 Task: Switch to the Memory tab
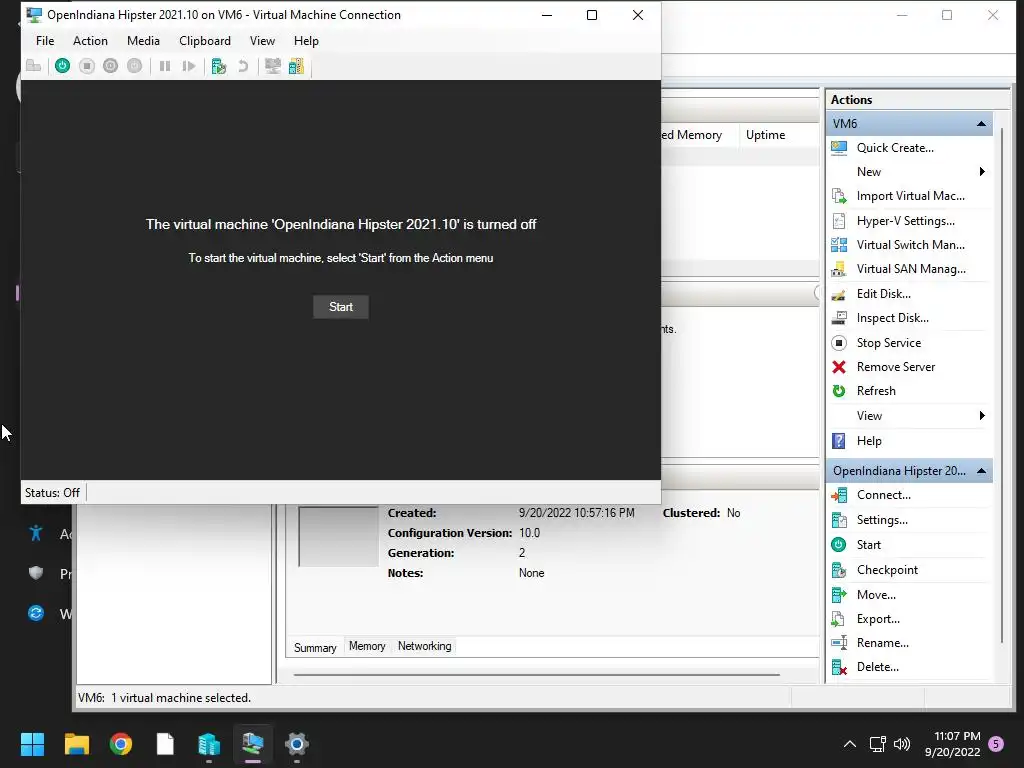pyautogui.click(x=367, y=646)
